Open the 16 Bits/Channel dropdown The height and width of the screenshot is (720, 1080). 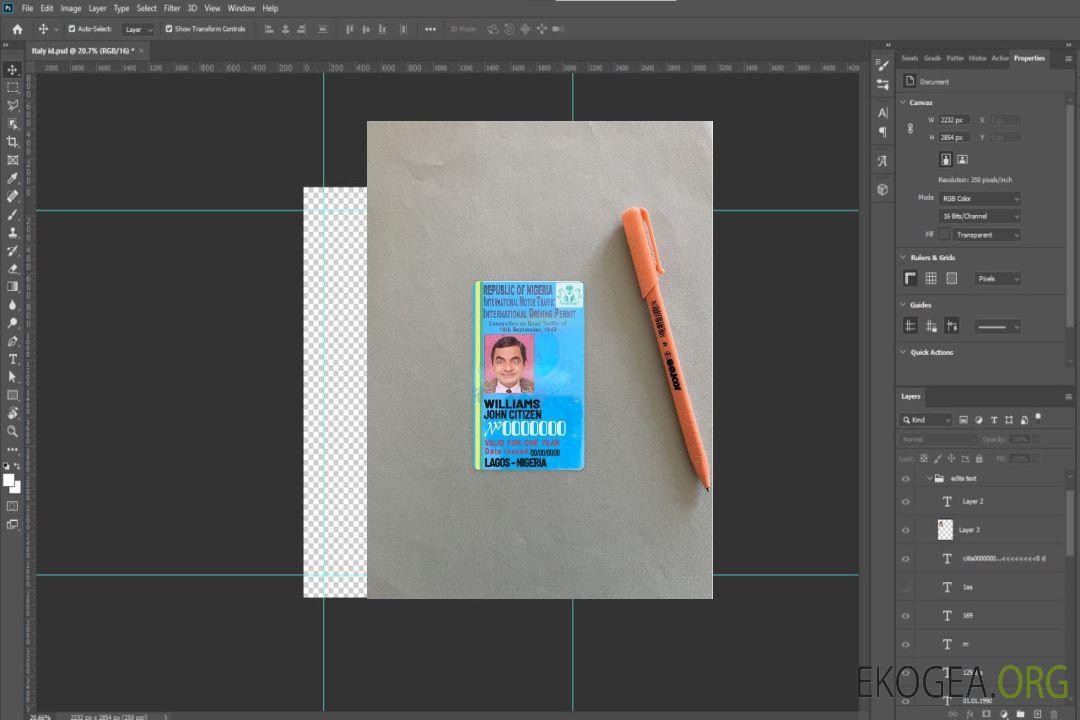pyautogui.click(x=979, y=216)
